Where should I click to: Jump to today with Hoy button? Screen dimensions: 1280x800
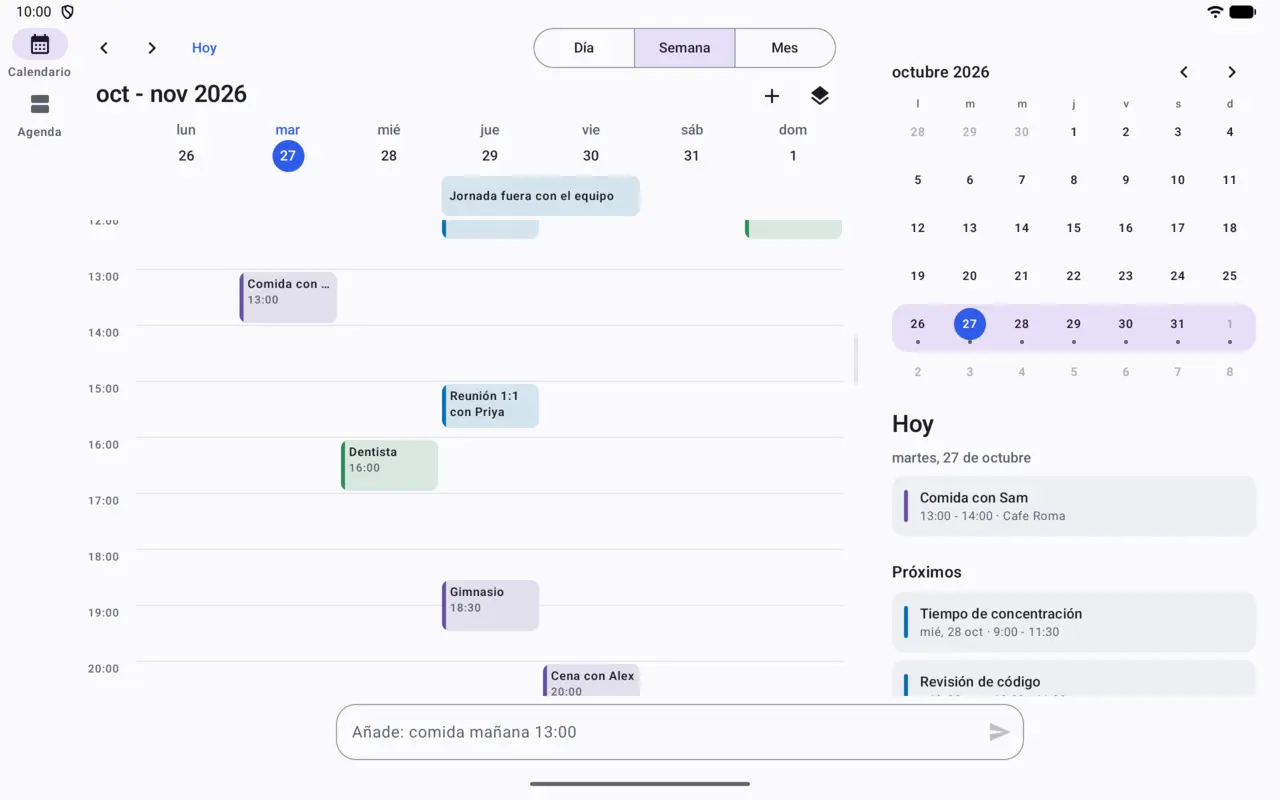pyautogui.click(x=204, y=48)
